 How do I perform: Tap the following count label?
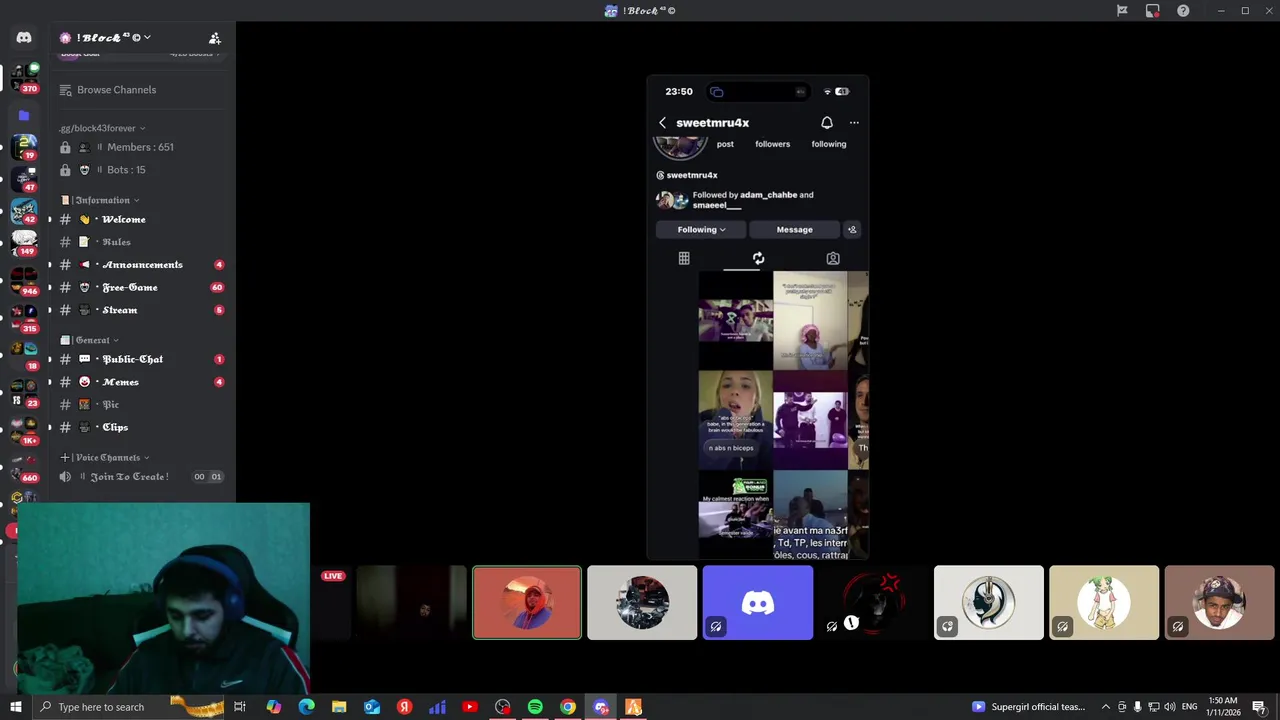(x=829, y=144)
